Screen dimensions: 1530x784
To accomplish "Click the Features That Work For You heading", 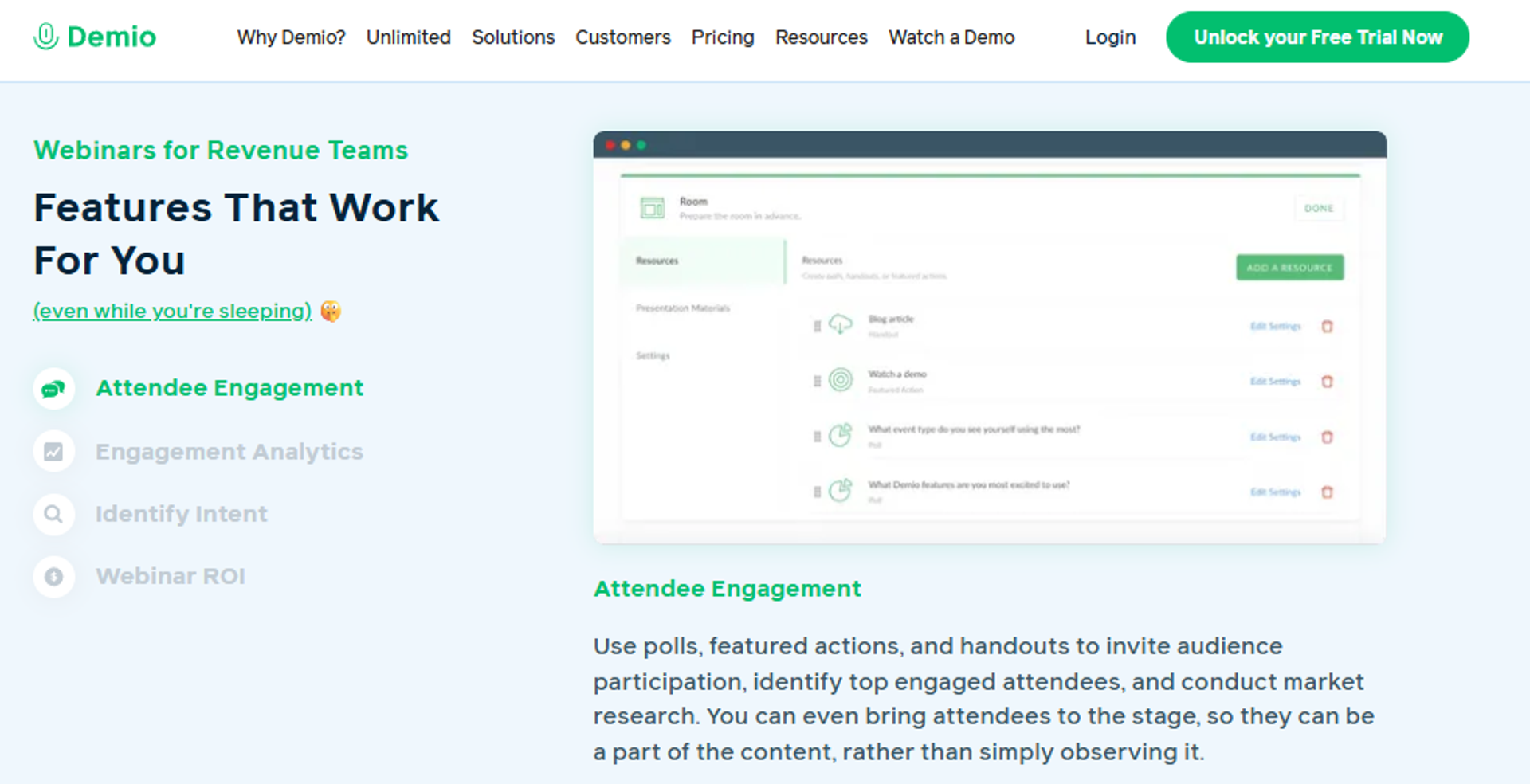I will pos(236,233).
